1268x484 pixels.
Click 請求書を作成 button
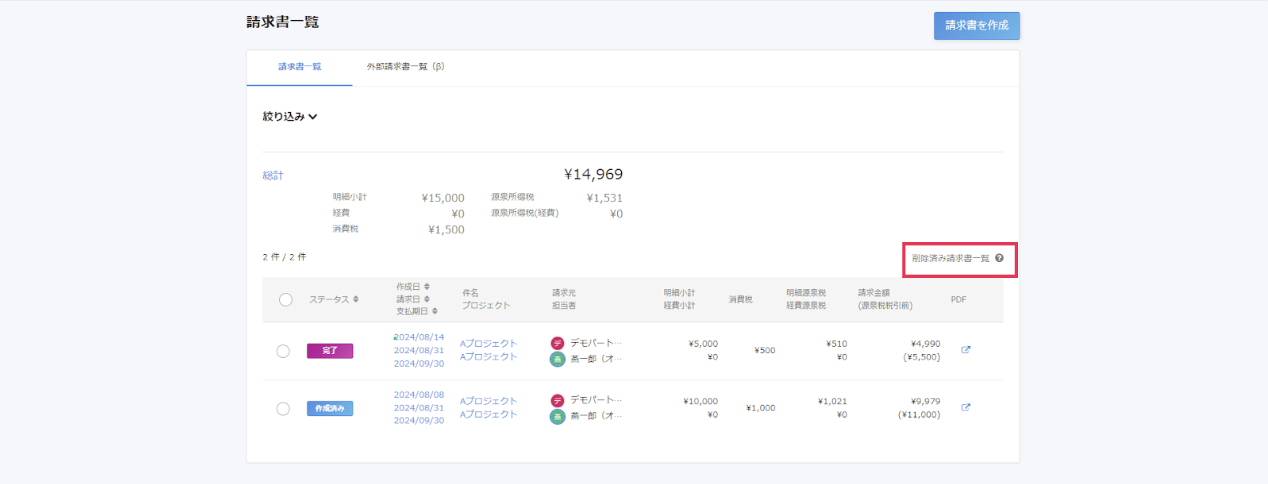977,26
